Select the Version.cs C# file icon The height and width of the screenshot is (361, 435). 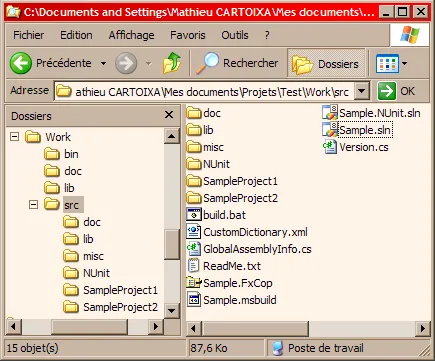coord(330,147)
